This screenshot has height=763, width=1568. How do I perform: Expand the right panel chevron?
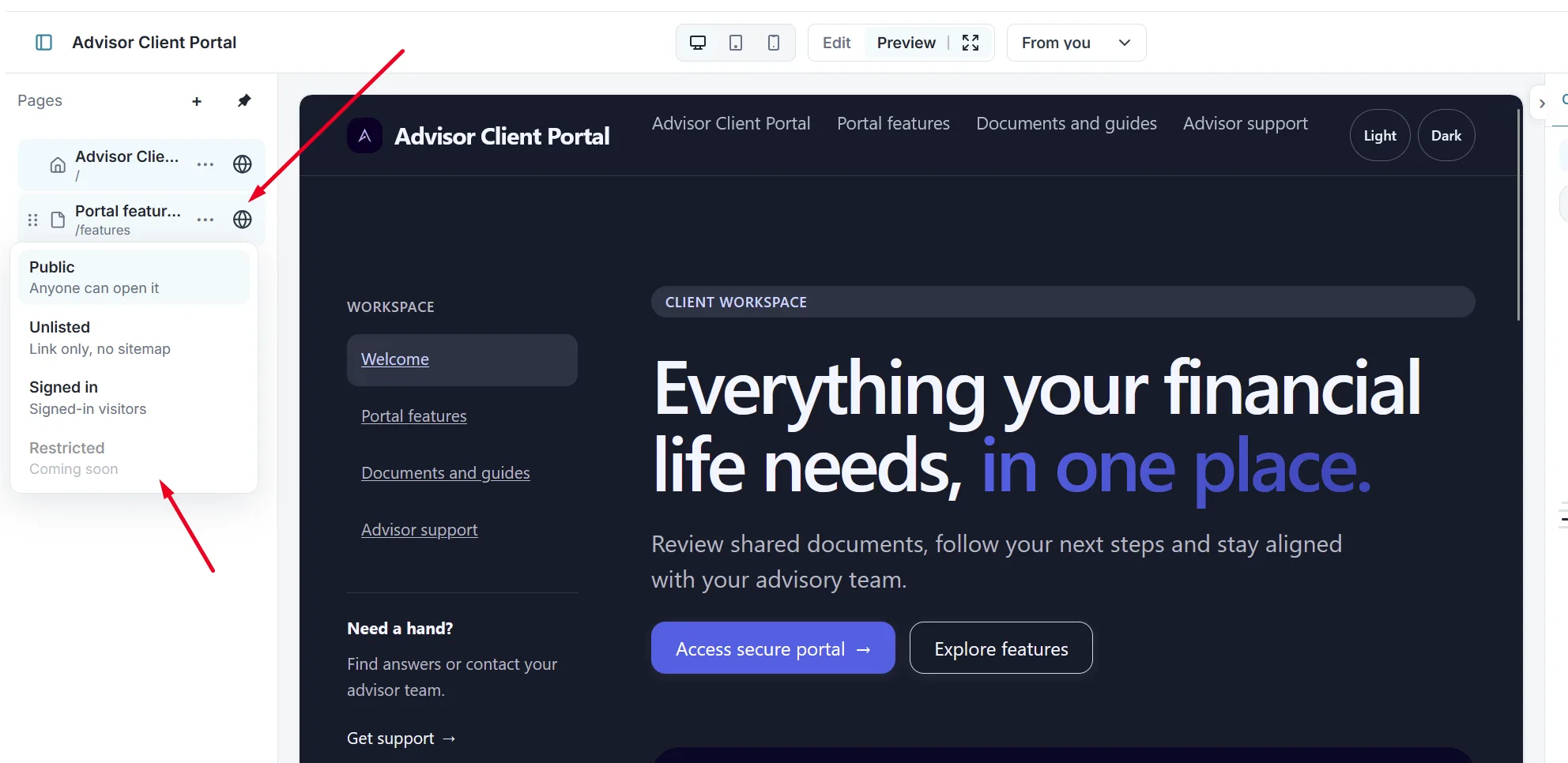1542,103
